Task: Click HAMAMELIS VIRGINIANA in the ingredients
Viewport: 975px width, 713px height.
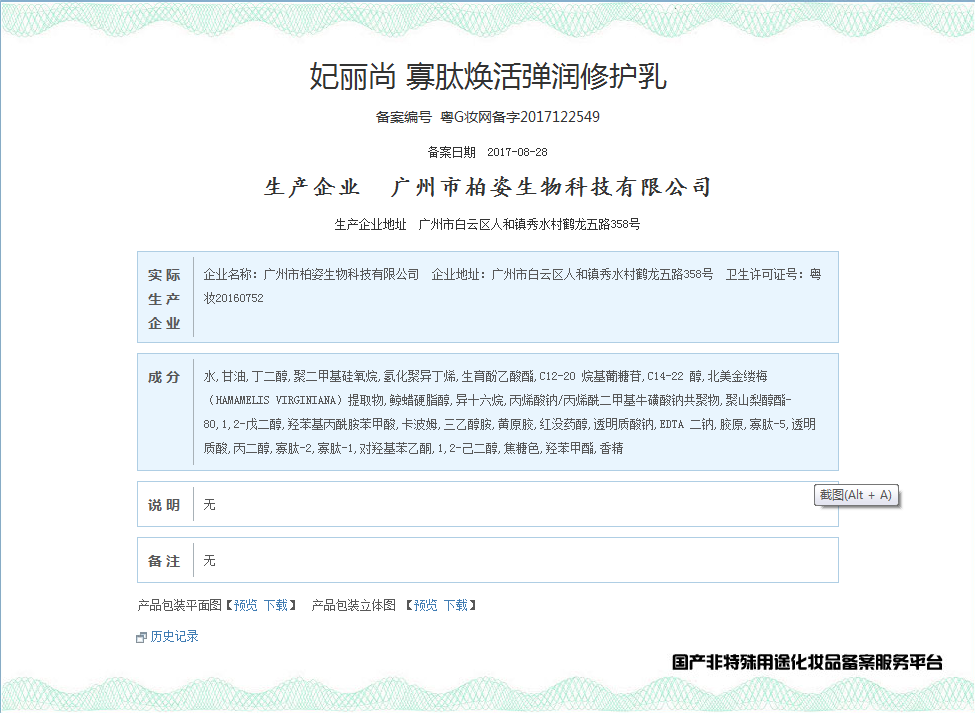Action: (x=275, y=400)
